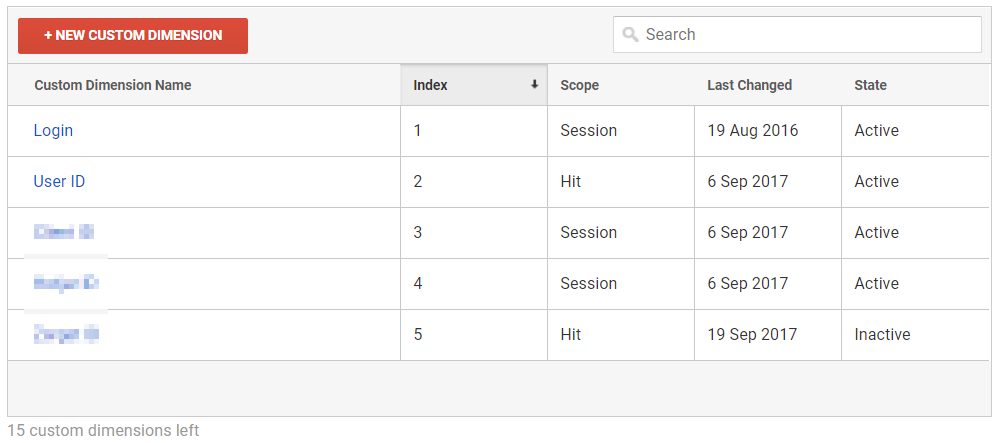Open the blurred dimension at index 3

64,233
